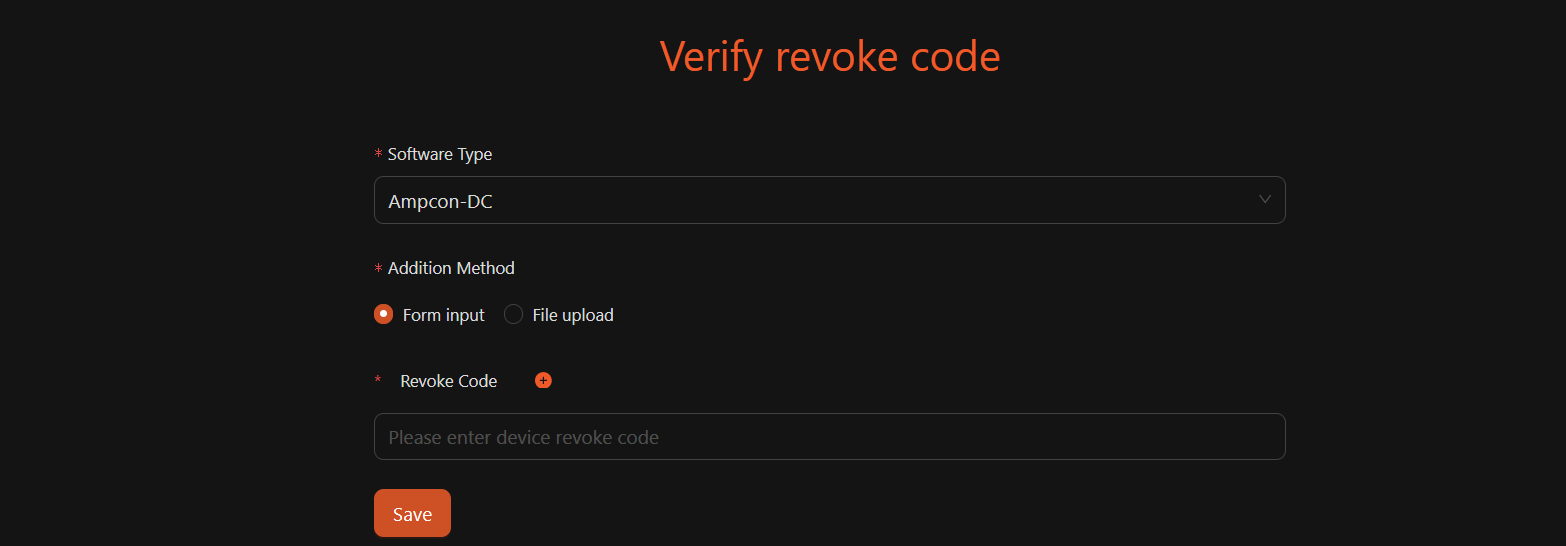1566x546 pixels.
Task: Select the Form input radio button
Action: click(x=383, y=314)
